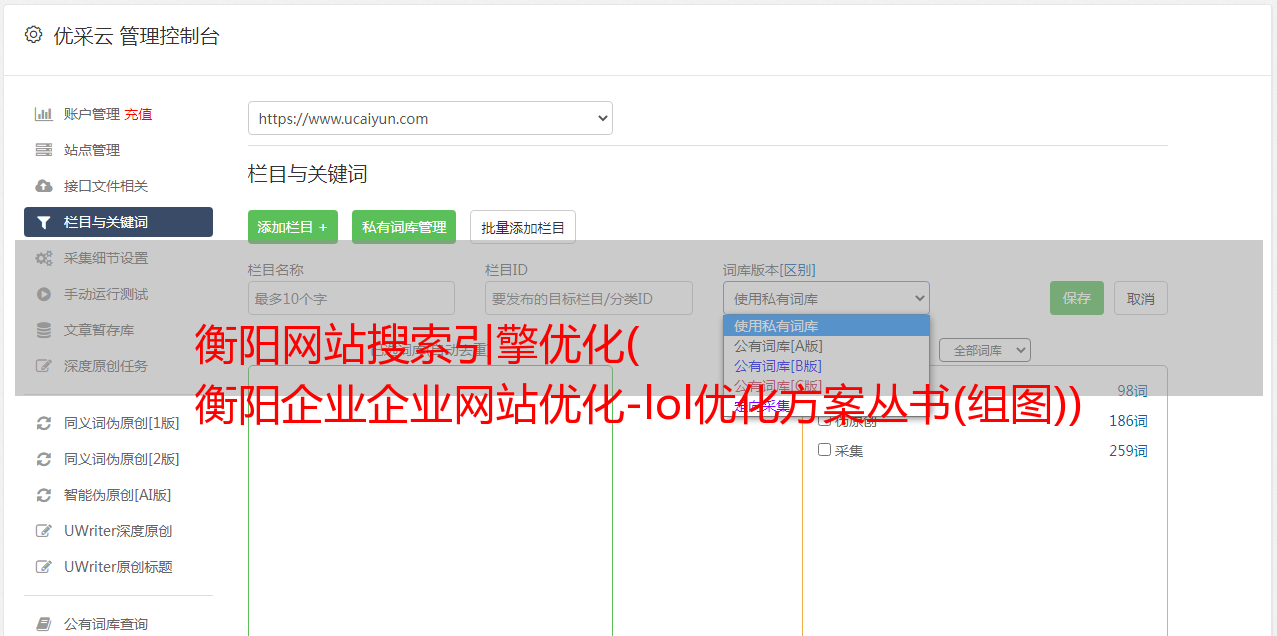
Task: Click the funnel icon beside 栏目与关键词
Action: pos(44,222)
